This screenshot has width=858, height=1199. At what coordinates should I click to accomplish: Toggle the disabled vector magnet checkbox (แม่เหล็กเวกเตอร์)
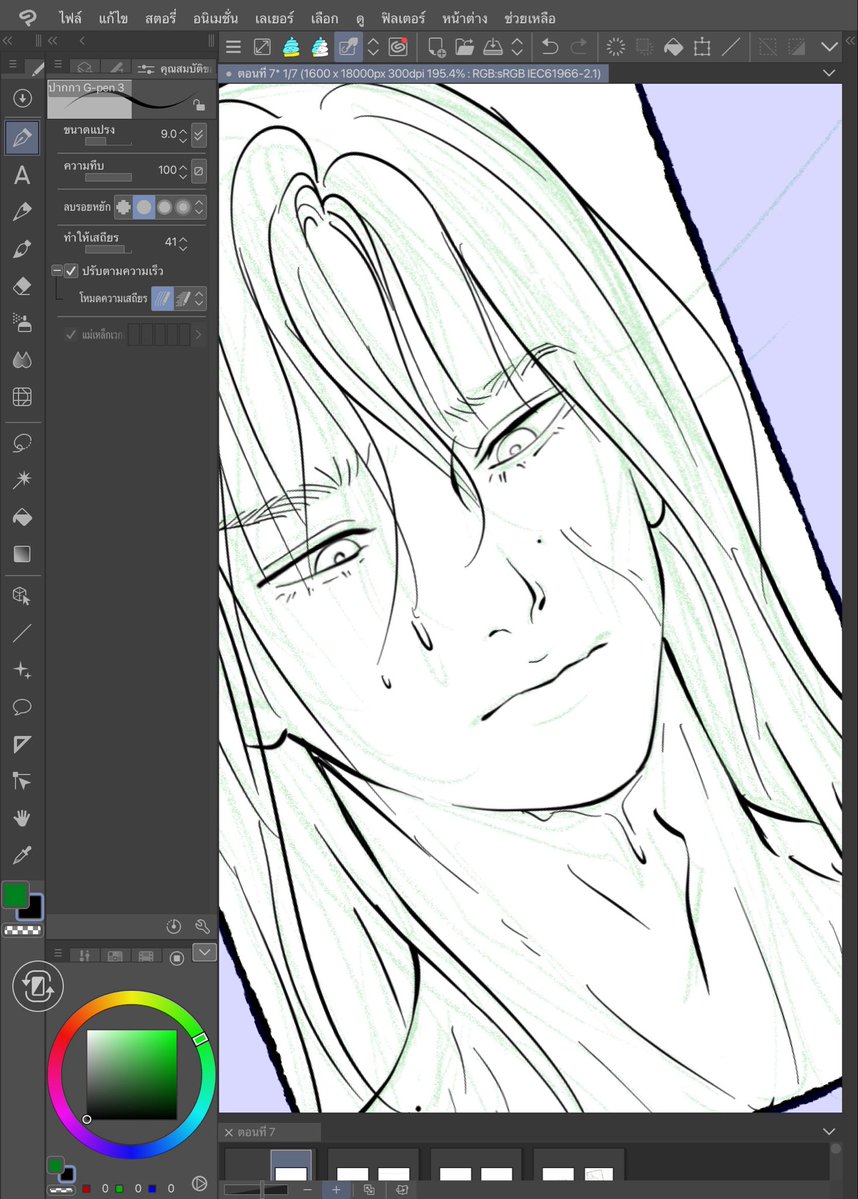tap(71, 334)
